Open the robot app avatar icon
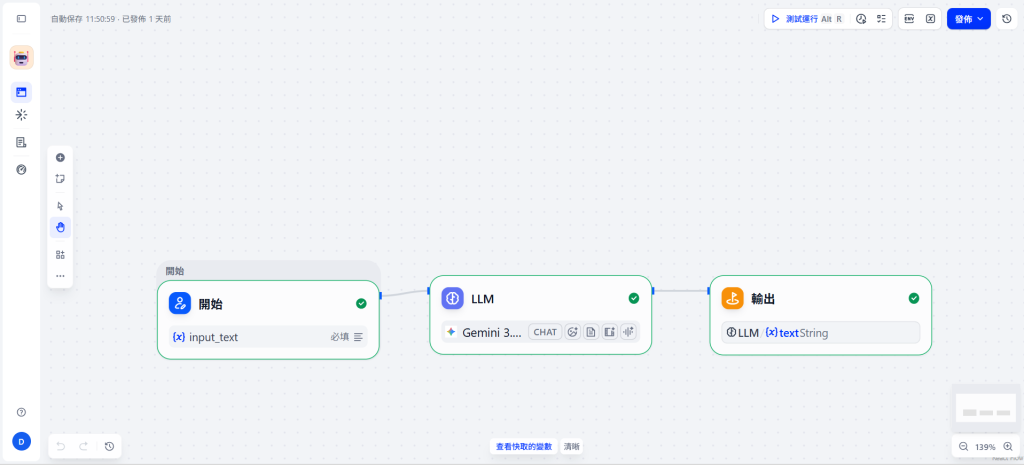1024x465 pixels. [22, 57]
